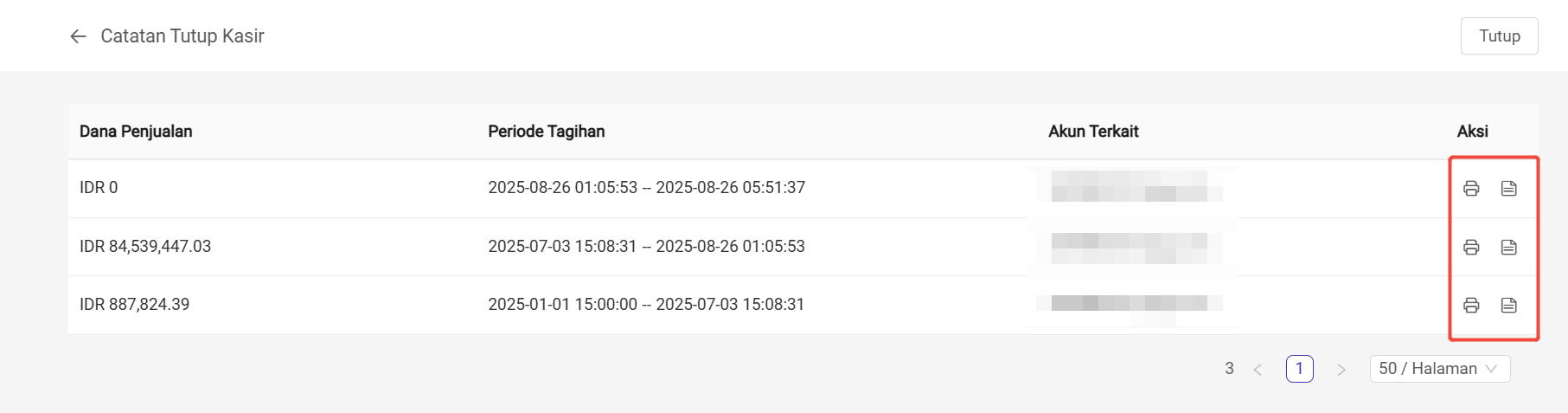View document for IDR 887,824.39 row
The width and height of the screenshot is (1568, 413).
click(1509, 305)
